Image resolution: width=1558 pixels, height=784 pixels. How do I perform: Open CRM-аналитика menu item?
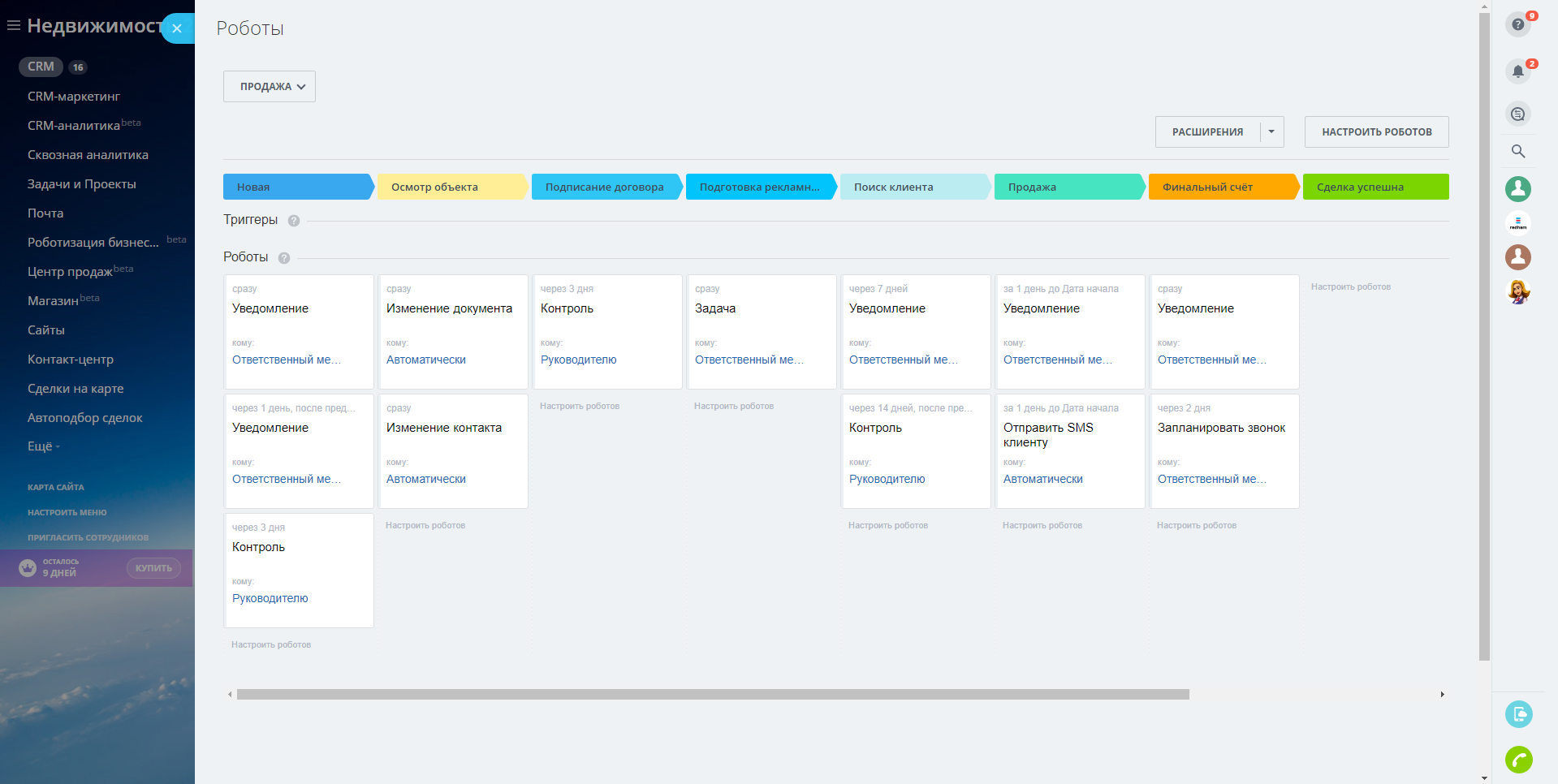[x=74, y=126]
